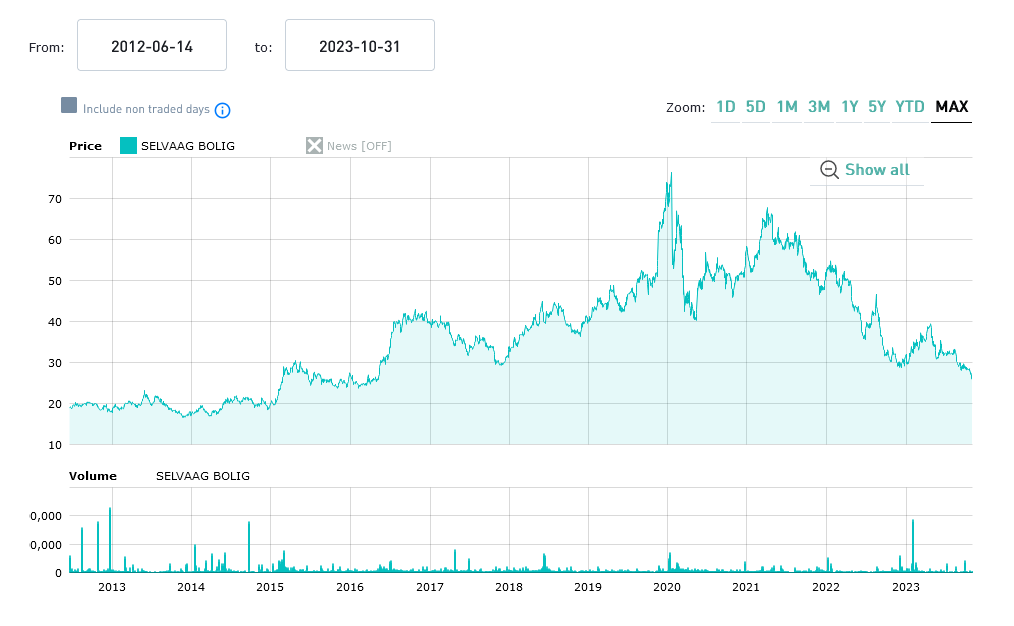Click the News X icon
The height and width of the screenshot is (626, 1014).
tap(315, 146)
